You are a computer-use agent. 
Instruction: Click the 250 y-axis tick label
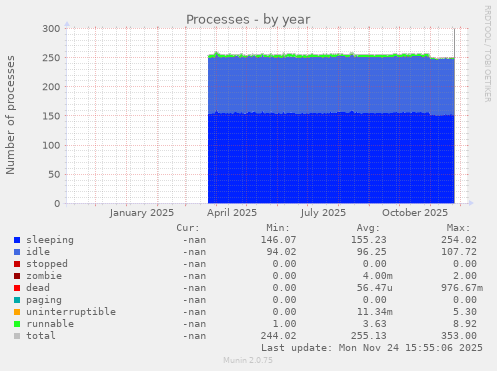[x=51, y=58]
